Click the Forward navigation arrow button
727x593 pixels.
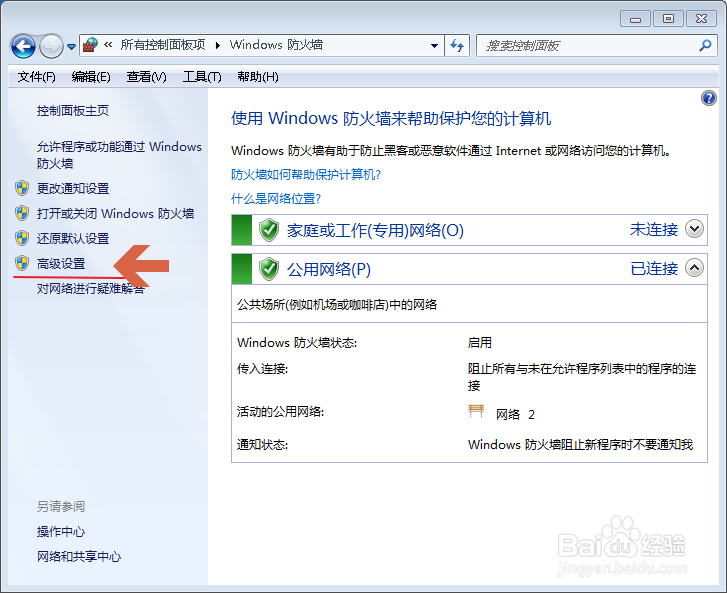pos(51,46)
